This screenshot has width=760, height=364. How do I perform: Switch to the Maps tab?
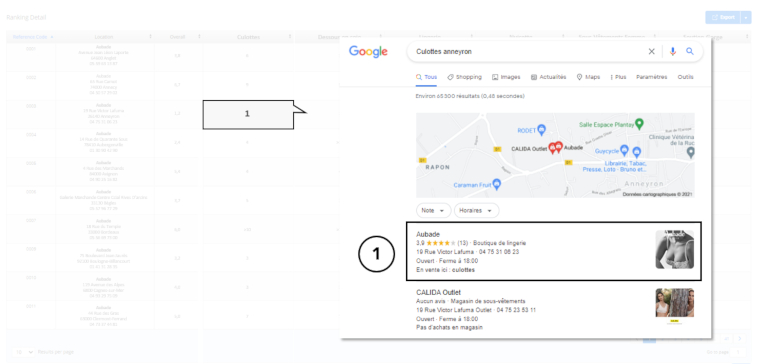coord(588,77)
